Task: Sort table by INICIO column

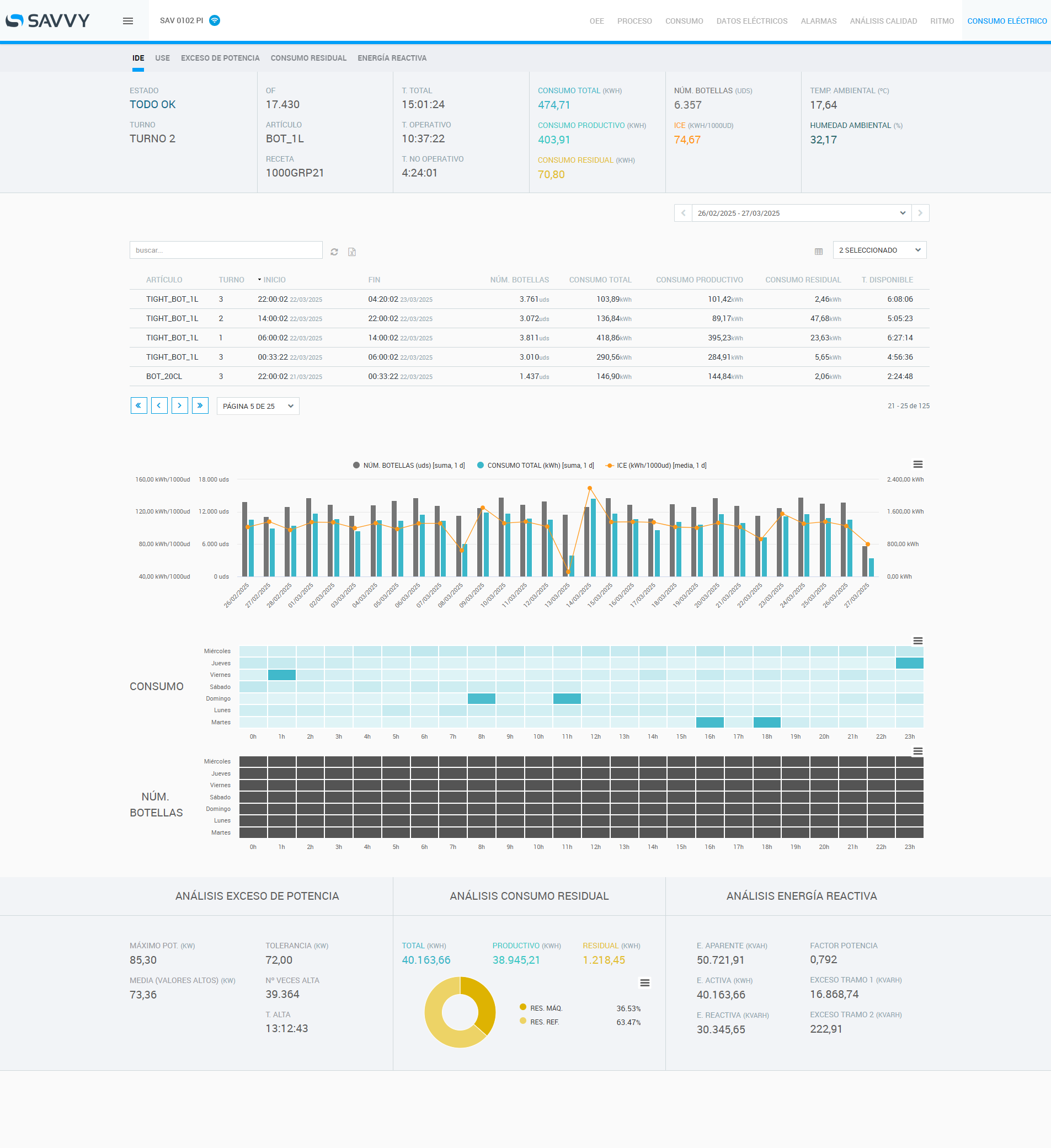Action: [274, 280]
